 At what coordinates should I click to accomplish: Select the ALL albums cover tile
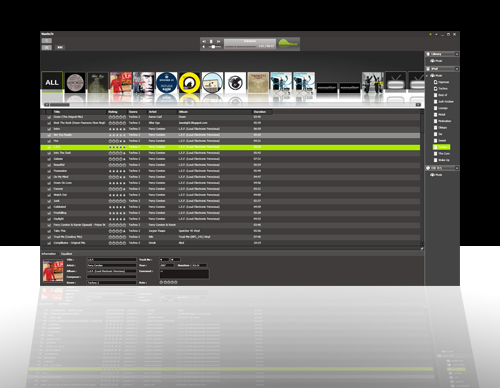[52, 82]
